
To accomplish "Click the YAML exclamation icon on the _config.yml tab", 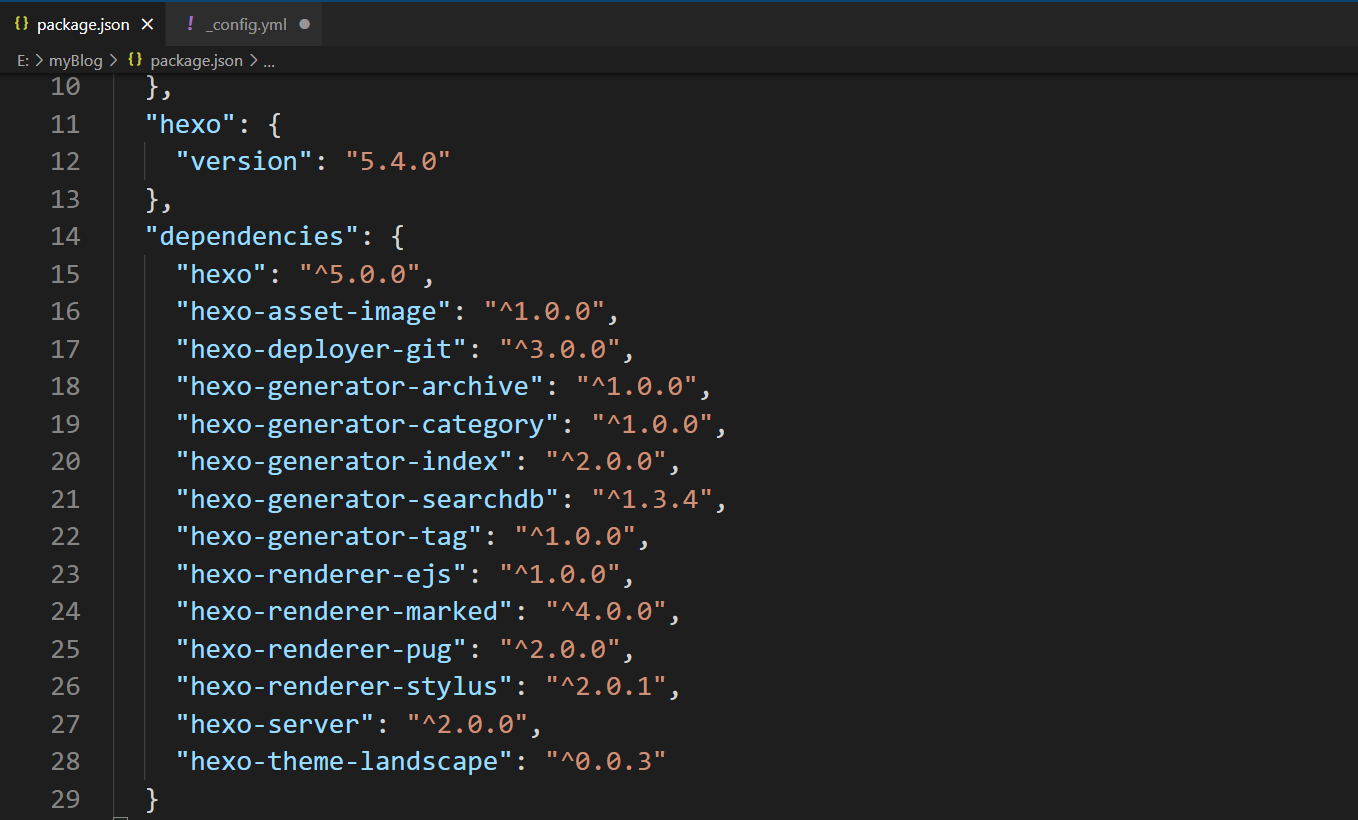I will click(190, 24).
